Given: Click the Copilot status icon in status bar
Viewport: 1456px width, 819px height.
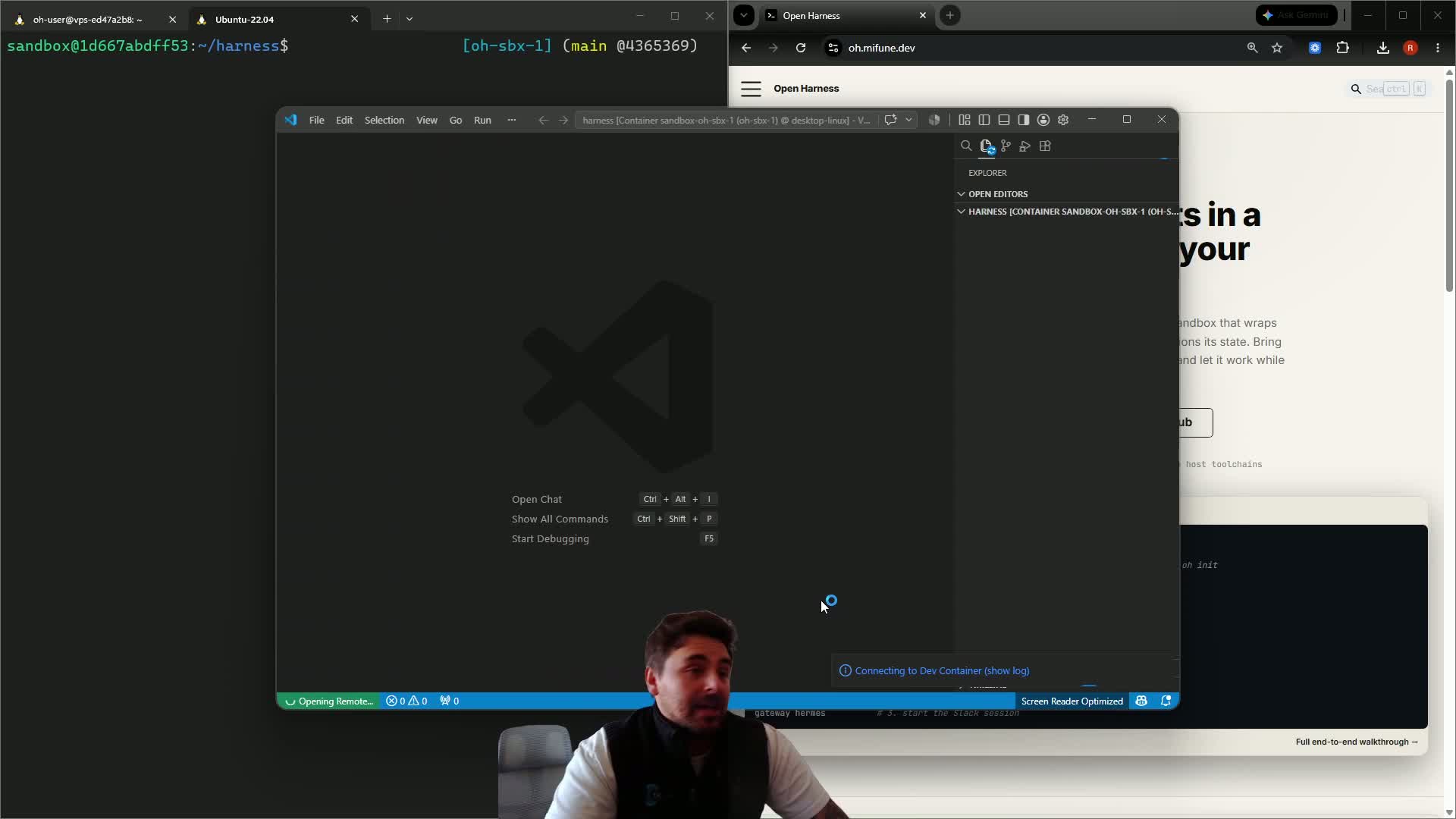Looking at the screenshot, I should click(x=1141, y=701).
